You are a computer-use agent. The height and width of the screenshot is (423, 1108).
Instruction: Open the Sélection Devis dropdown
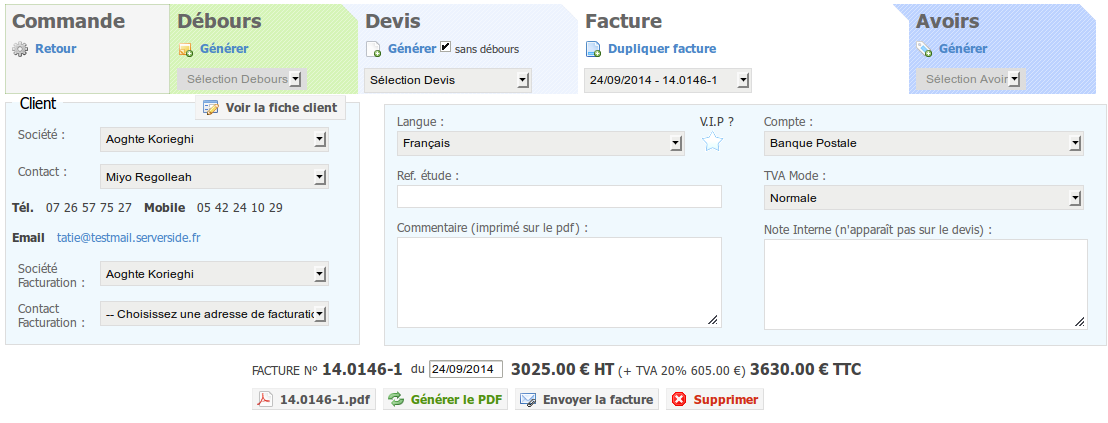(448, 80)
